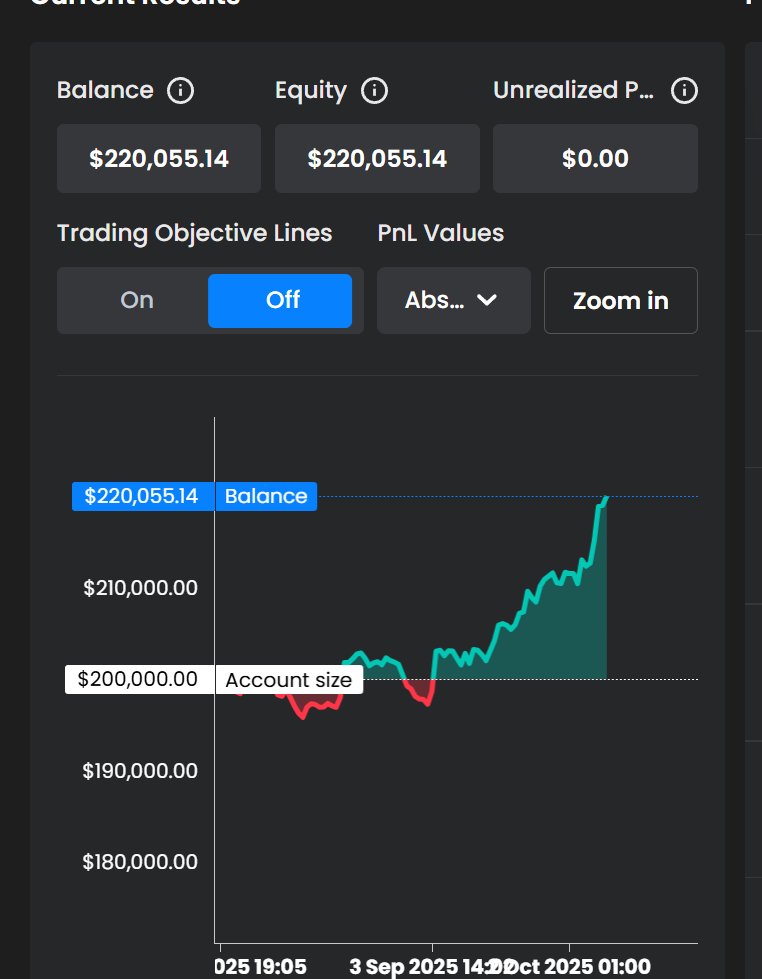Click the 19:05 time axis label
The image size is (762, 979).
(260, 967)
